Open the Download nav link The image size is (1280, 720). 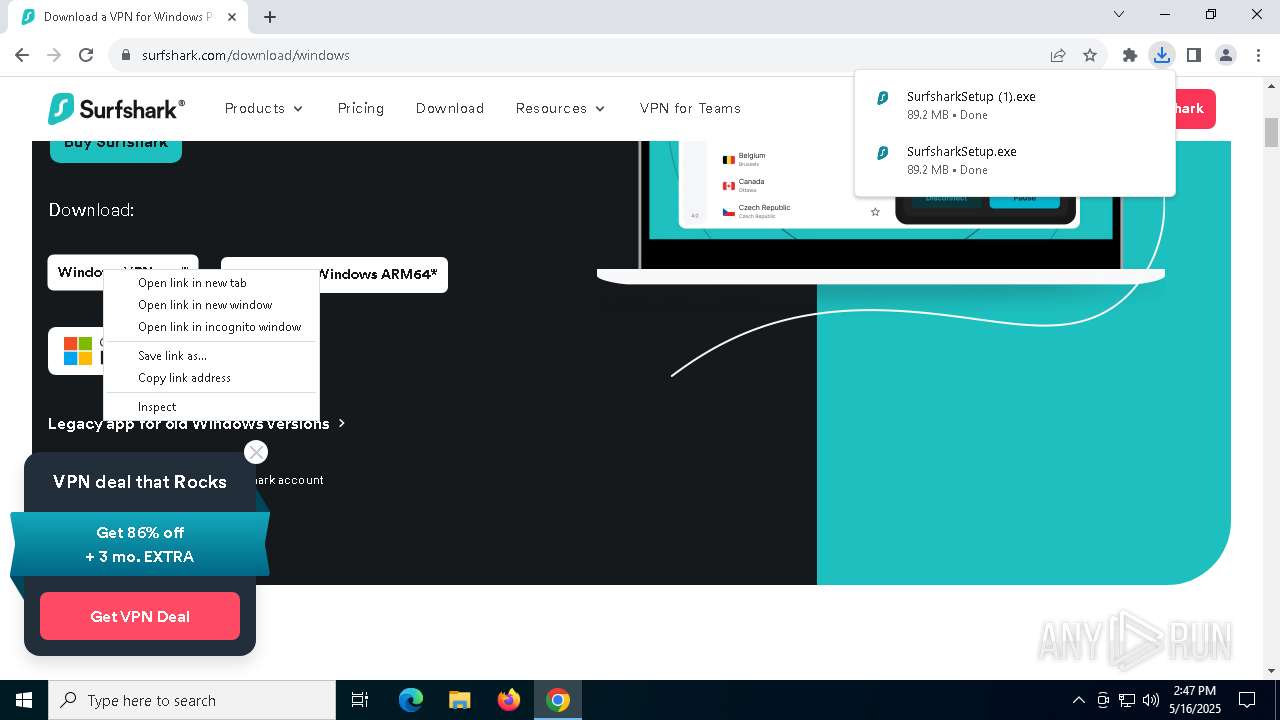coord(450,108)
